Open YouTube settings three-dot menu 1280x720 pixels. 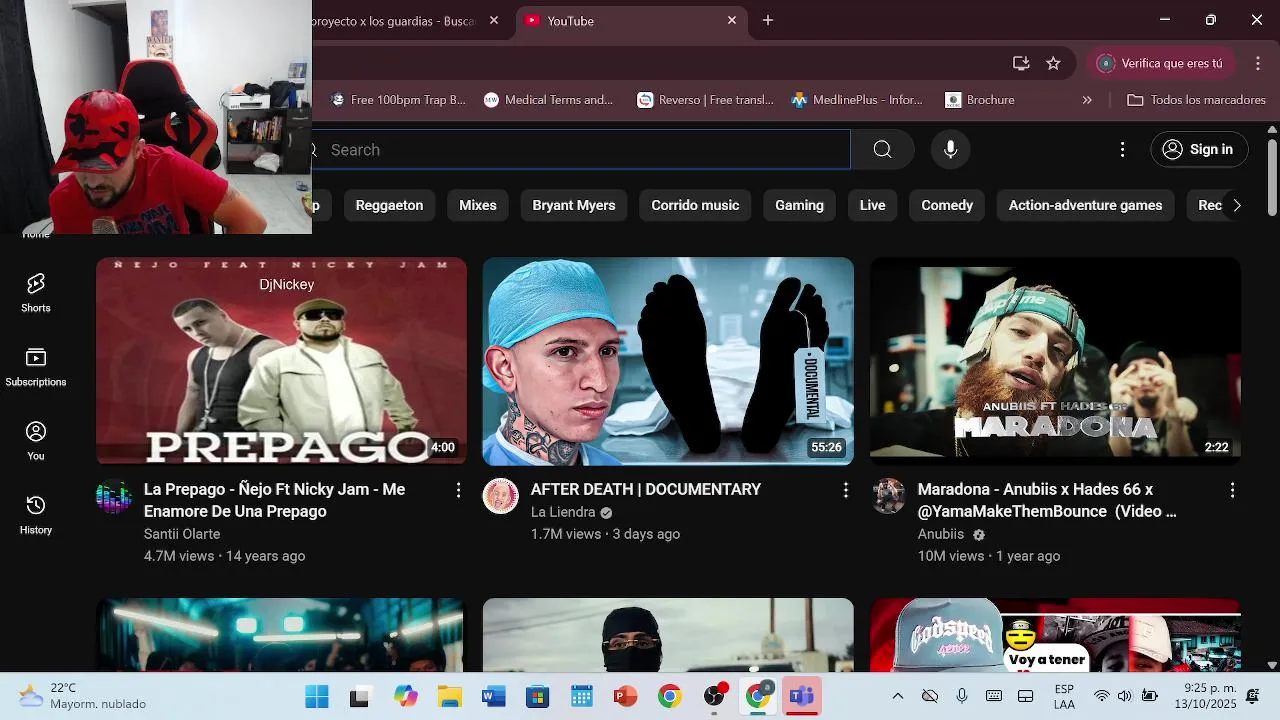click(x=1122, y=149)
